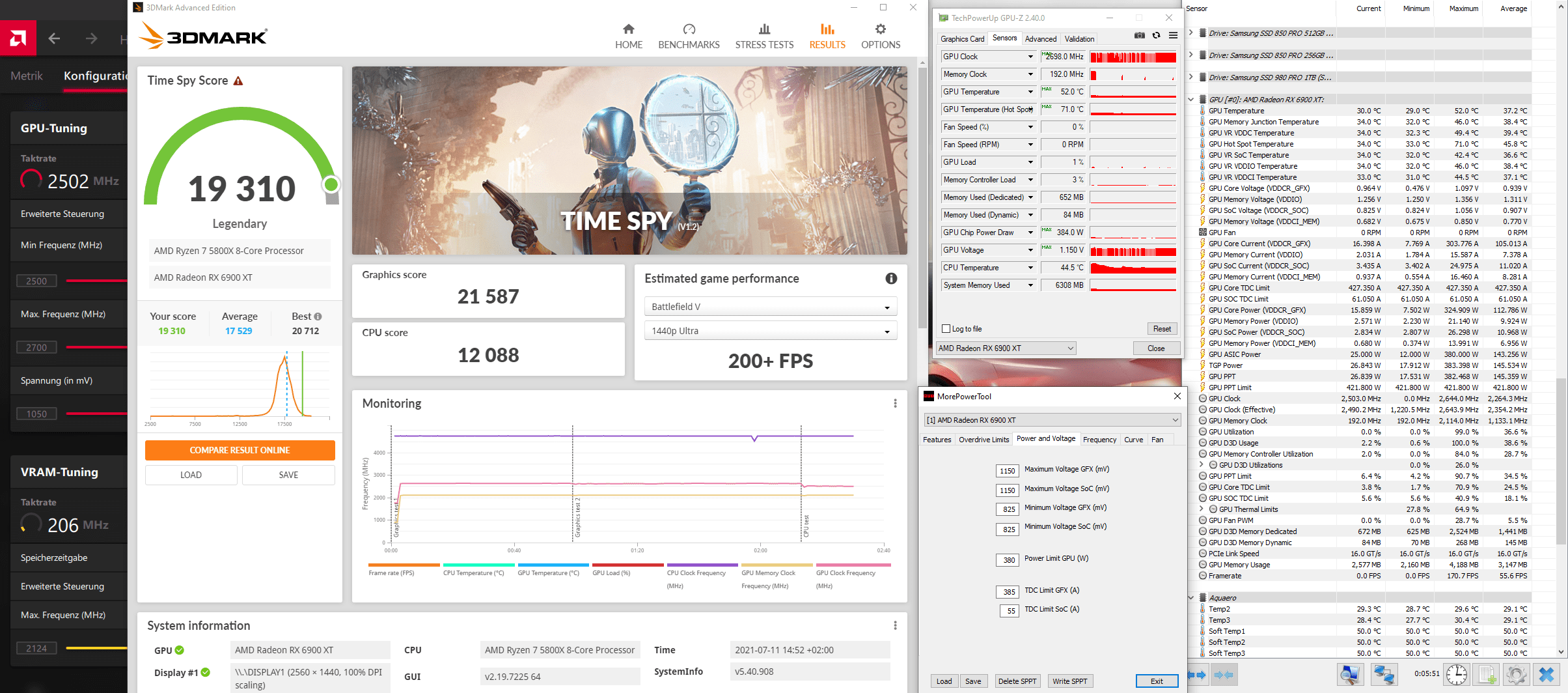
Task: Switch to Validation tab in GPU-Z
Action: click(1079, 39)
